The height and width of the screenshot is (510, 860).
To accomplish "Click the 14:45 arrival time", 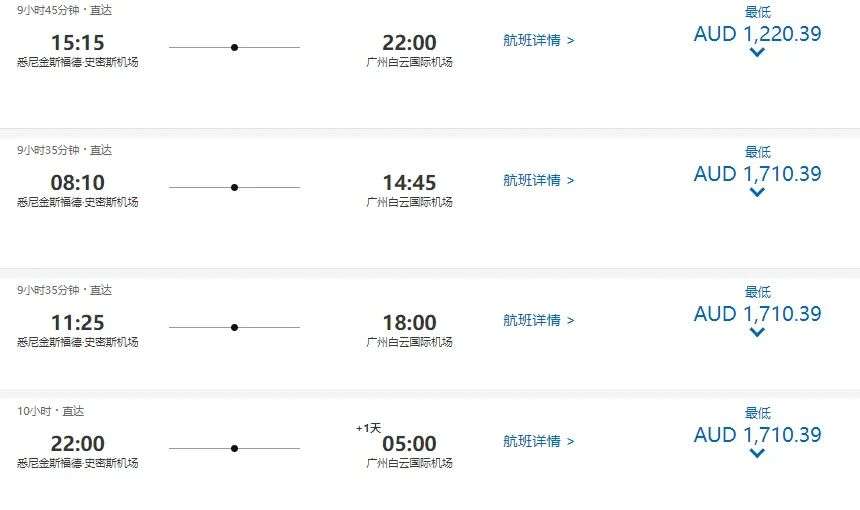I will (x=409, y=183).
